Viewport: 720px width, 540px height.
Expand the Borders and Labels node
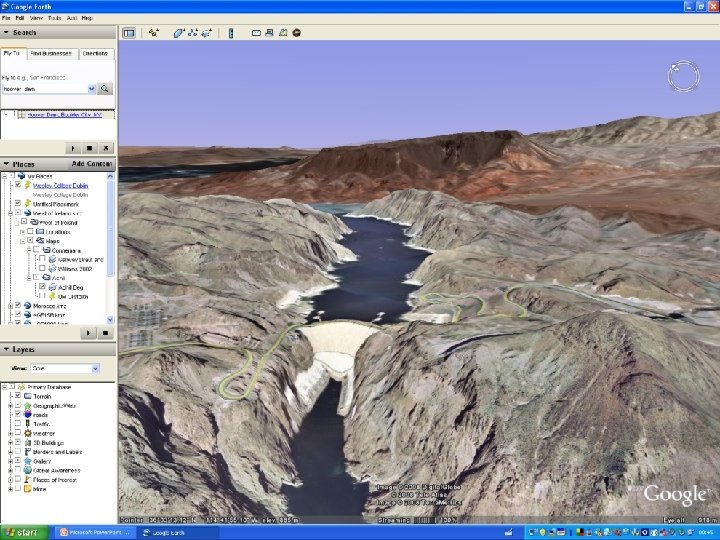pos(10,452)
